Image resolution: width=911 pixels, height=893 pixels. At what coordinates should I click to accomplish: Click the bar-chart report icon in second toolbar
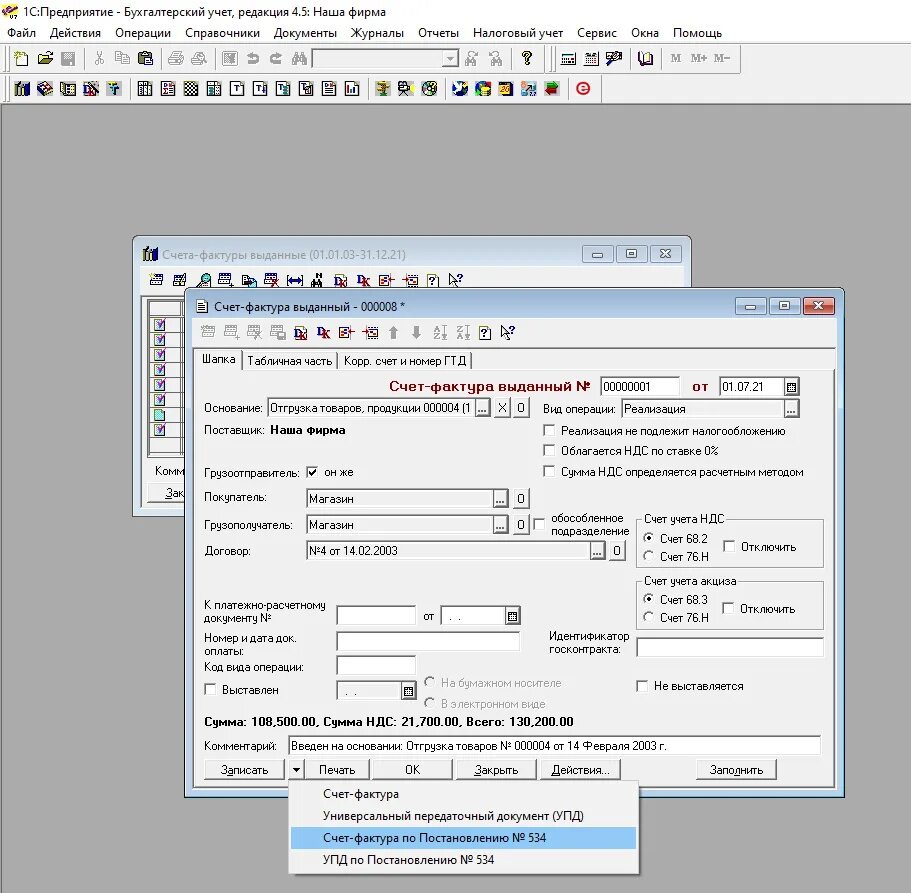[x=352, y=88]
